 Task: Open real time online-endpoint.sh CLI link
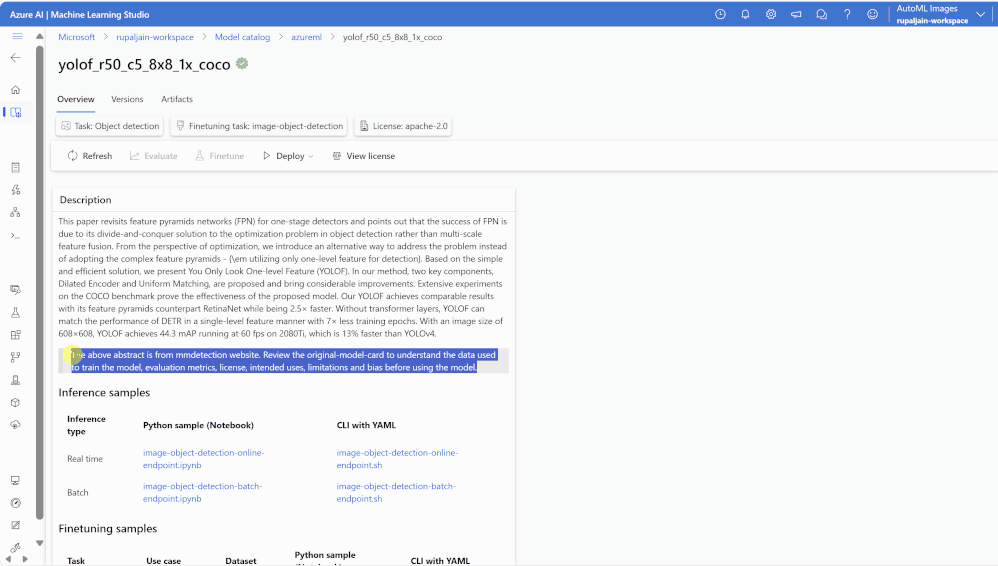pyautogui.click(x=397, y=459)
